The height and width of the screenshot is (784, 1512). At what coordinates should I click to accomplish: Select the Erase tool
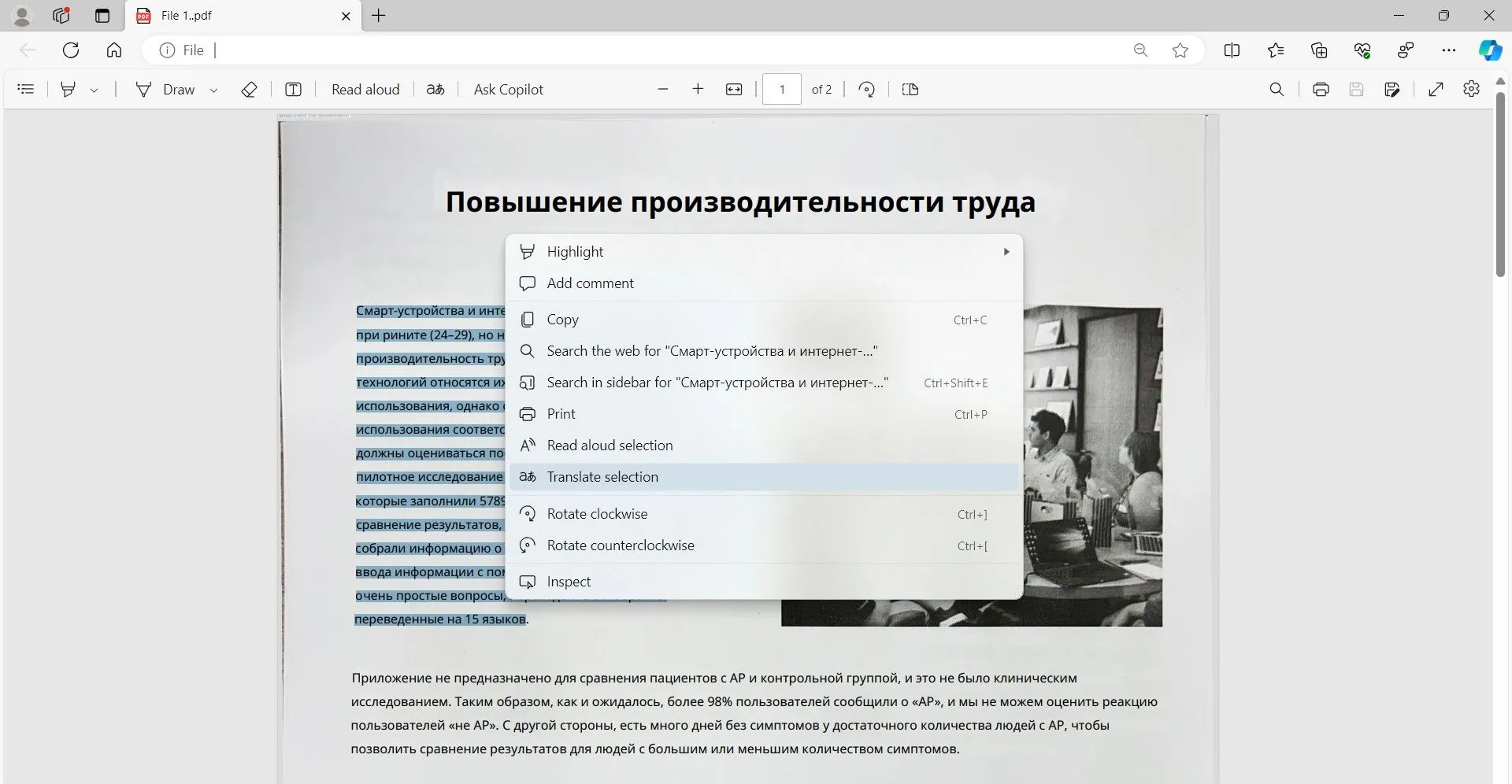249,89
